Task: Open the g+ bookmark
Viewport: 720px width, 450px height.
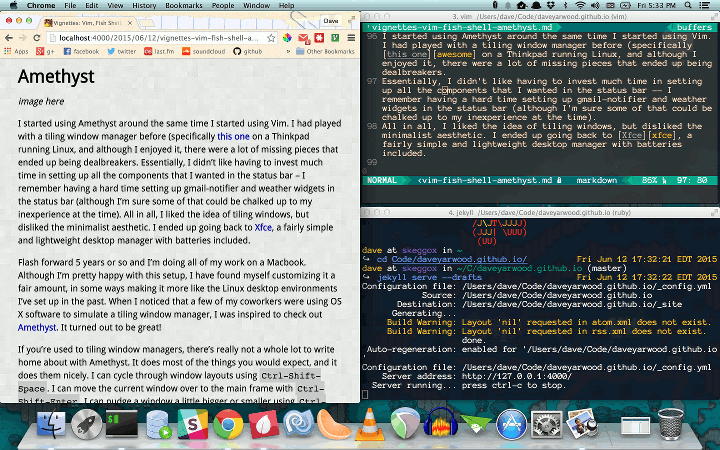Action: (x=45, y=51)
